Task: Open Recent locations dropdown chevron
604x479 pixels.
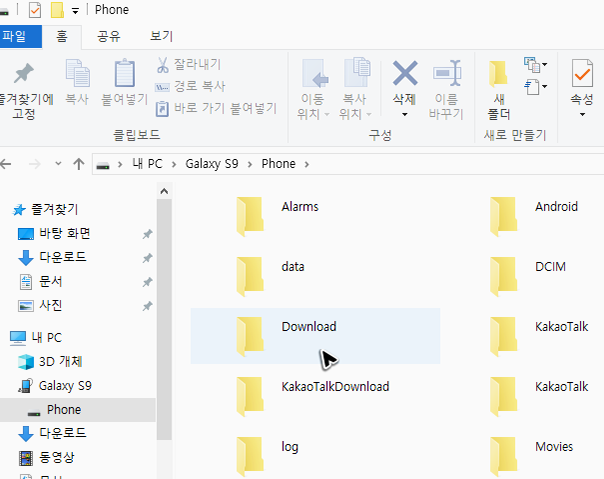Action: pyautogui.click(x=58, y=163)
